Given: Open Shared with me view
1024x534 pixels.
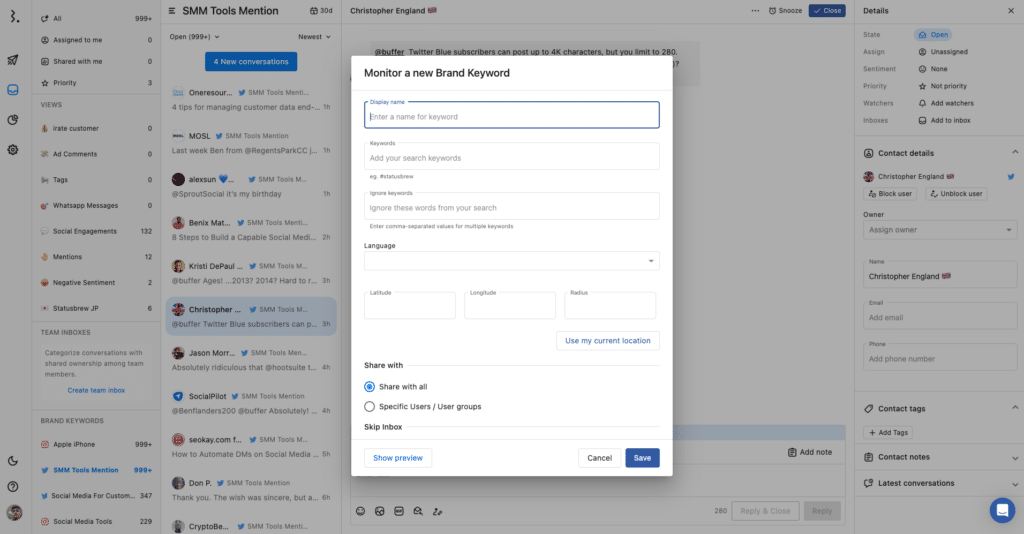Looking at the screenshot, I should point(96,61).
